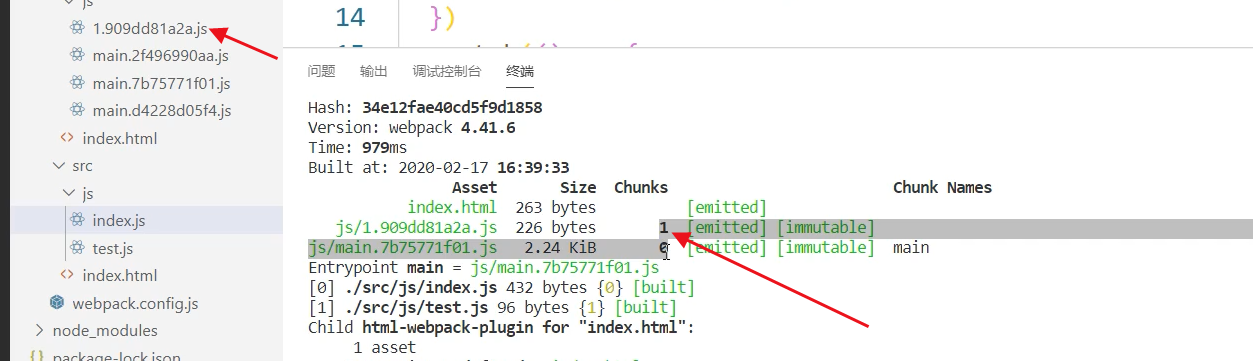Open the 调试控制台 tab
This screenshot has height=361, width=1253.
[447, 71]
